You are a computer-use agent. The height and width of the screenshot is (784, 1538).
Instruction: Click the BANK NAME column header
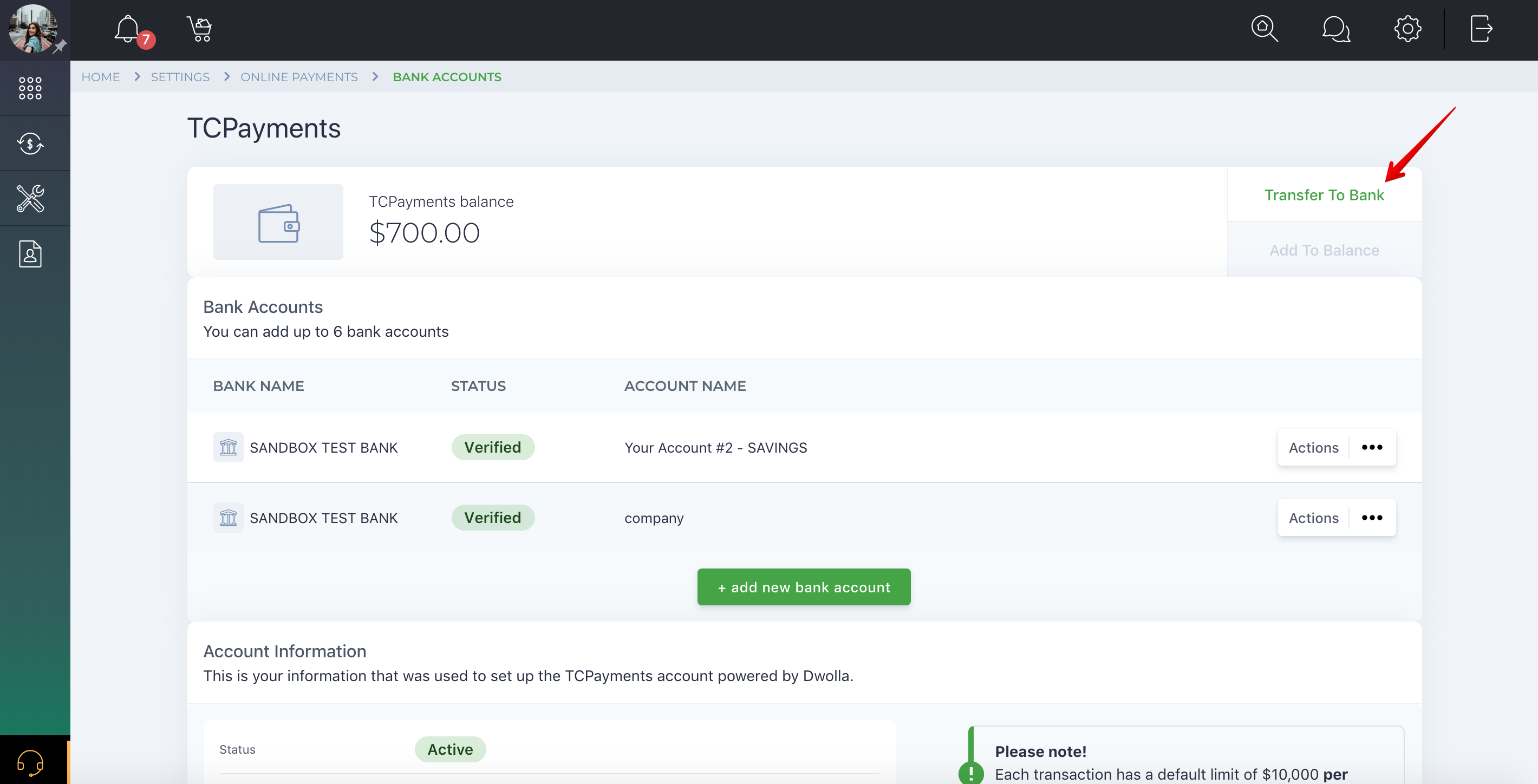[258, 386]
